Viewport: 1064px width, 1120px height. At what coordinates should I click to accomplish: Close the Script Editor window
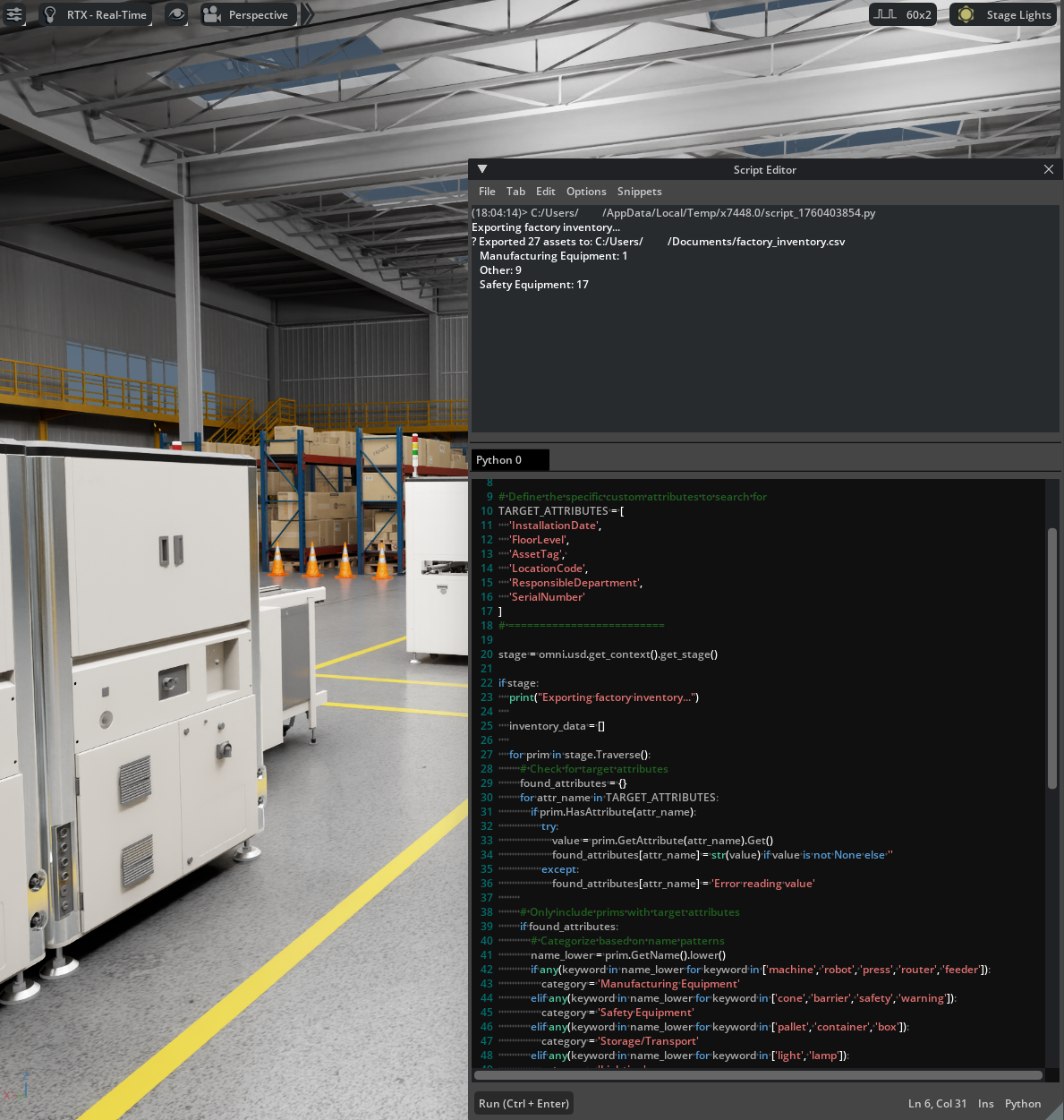coord(1049,169)
